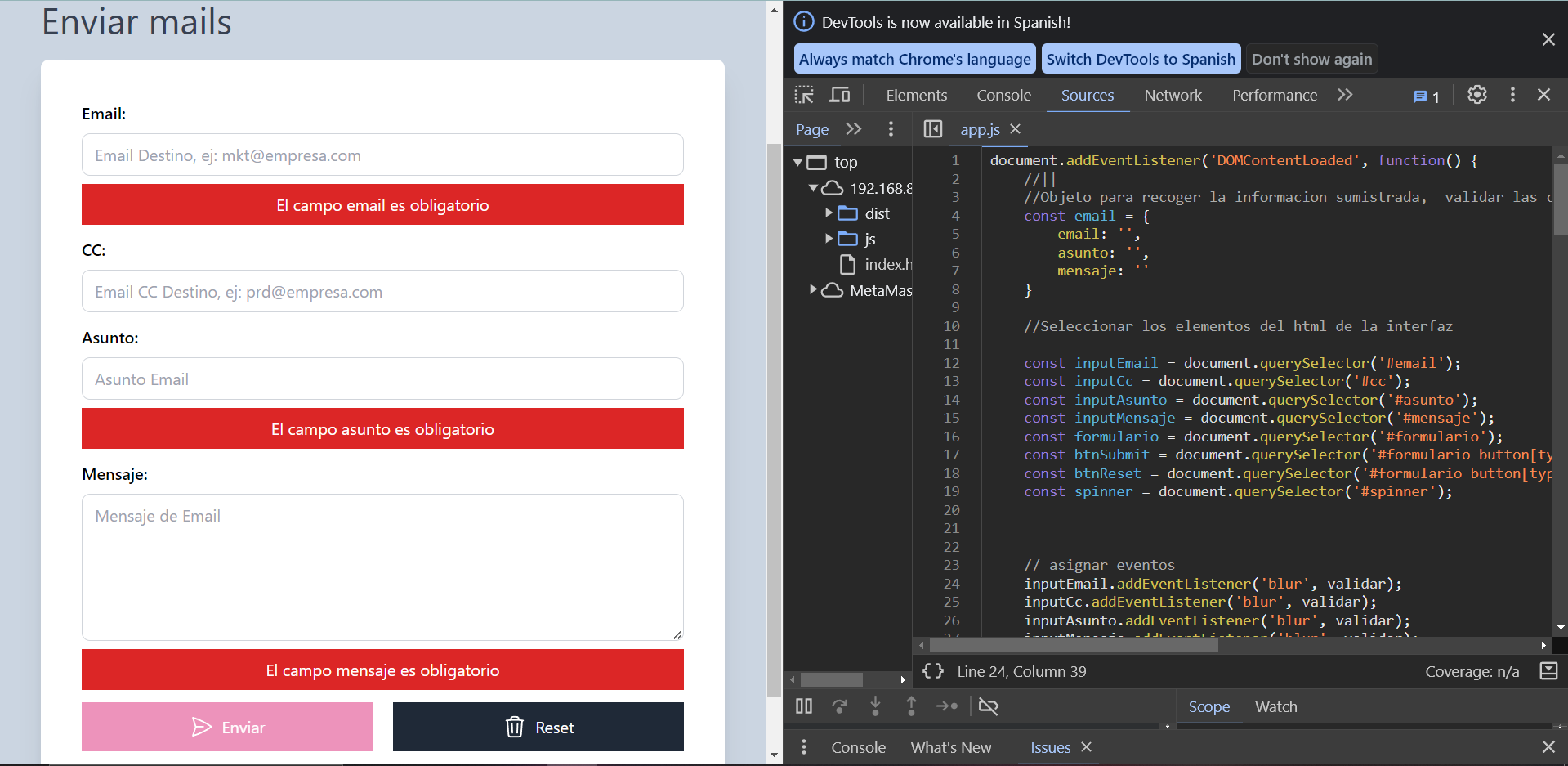Switch to the Network tab
This screenshot has height=766, width=1568.
pos(1173,95)
